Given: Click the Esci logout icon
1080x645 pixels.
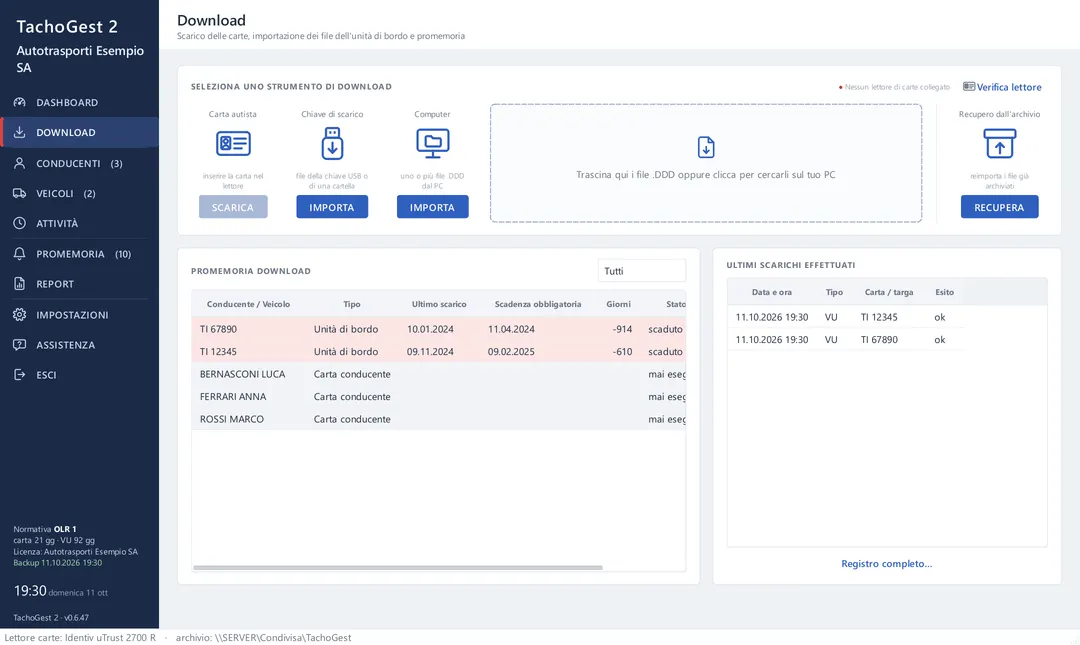Looking at the screenshot, I should click(x=19, y=375).
